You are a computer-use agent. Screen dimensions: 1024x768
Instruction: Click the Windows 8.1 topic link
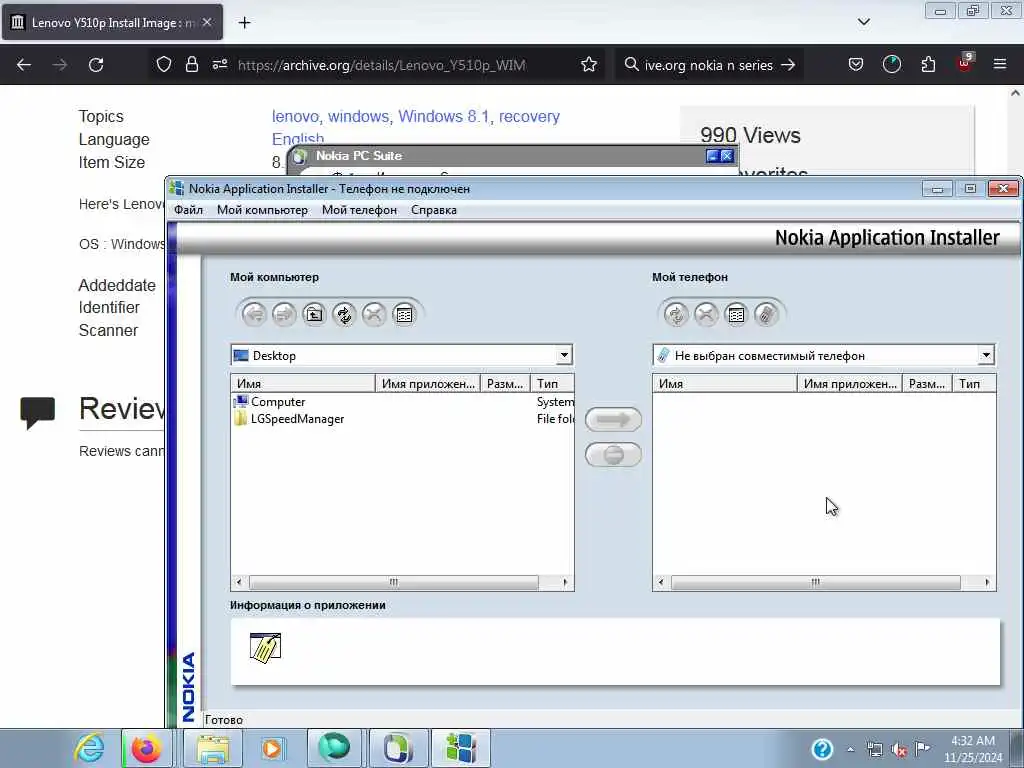tap(443, 116)
